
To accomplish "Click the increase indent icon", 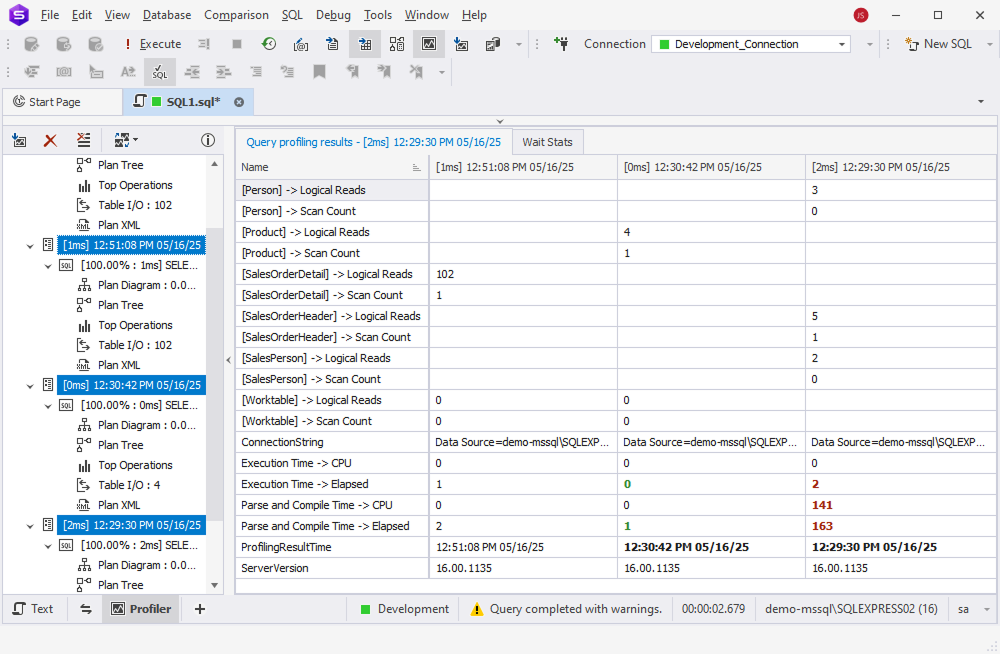I will (222, 71).
